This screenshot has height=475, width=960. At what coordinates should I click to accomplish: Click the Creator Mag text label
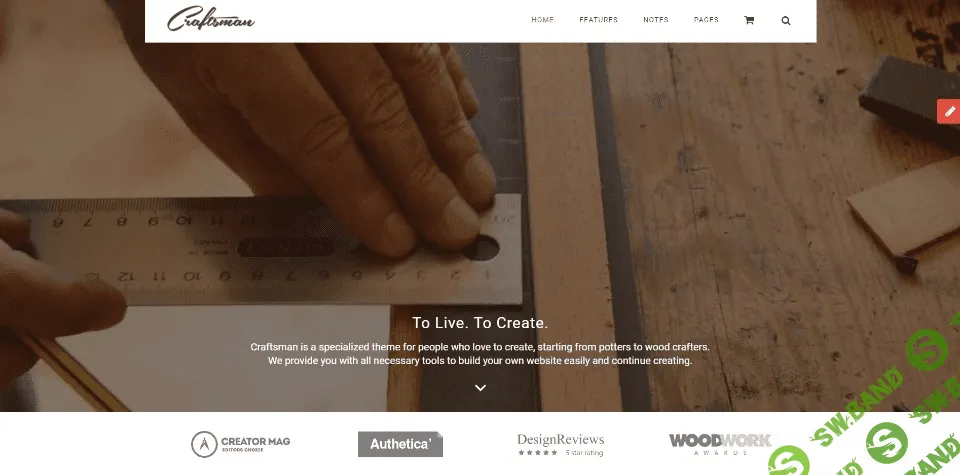(255, 441)
